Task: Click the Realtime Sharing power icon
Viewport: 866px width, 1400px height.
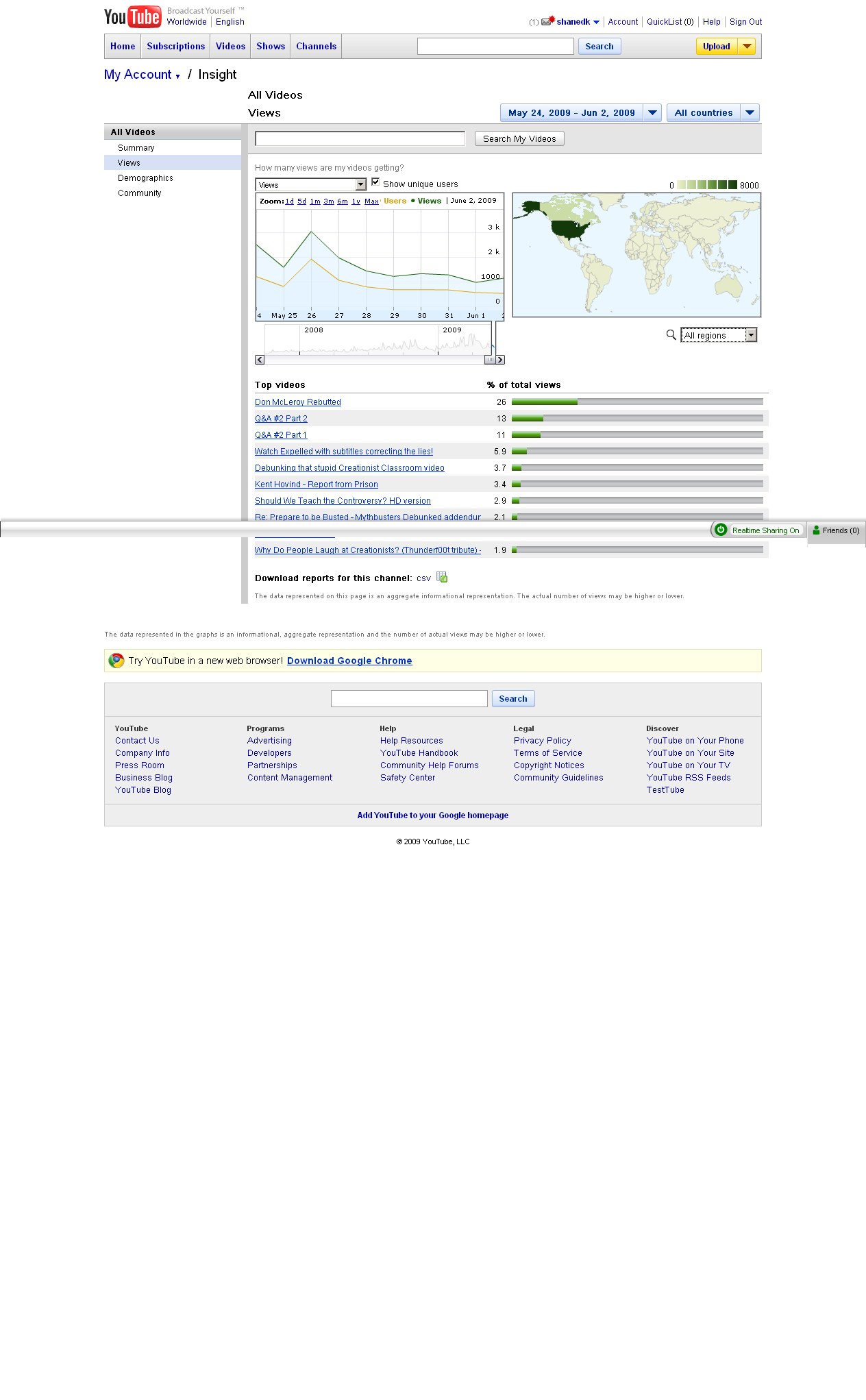Action: click(x=721, y=530)
